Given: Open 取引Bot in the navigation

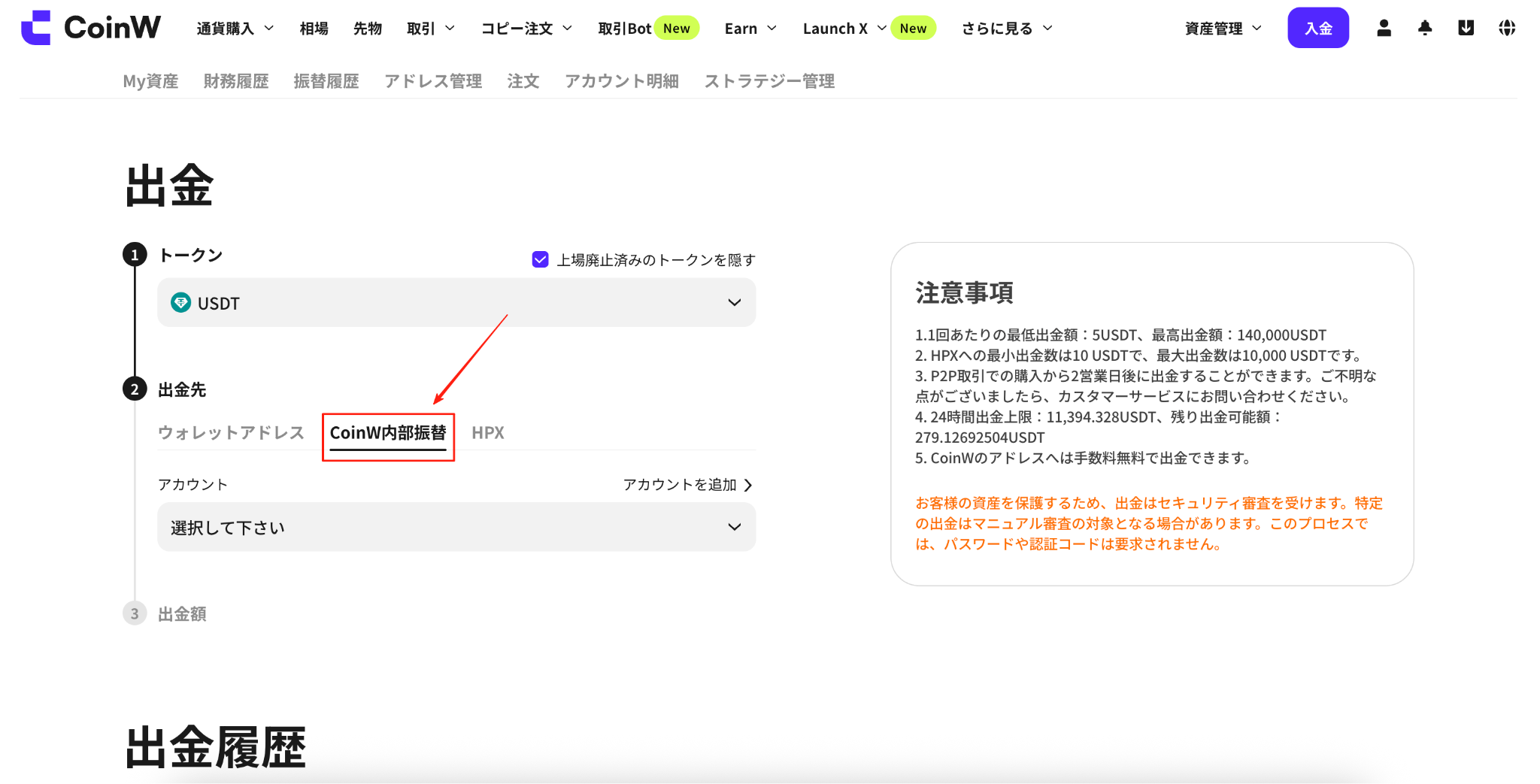Looking at the screenshot, I should click(x=624, y=29).
